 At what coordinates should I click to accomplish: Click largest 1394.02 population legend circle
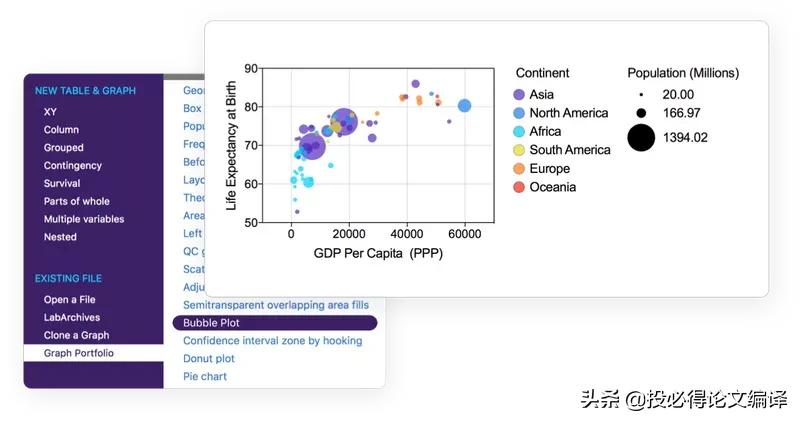(x=641, y=138)
